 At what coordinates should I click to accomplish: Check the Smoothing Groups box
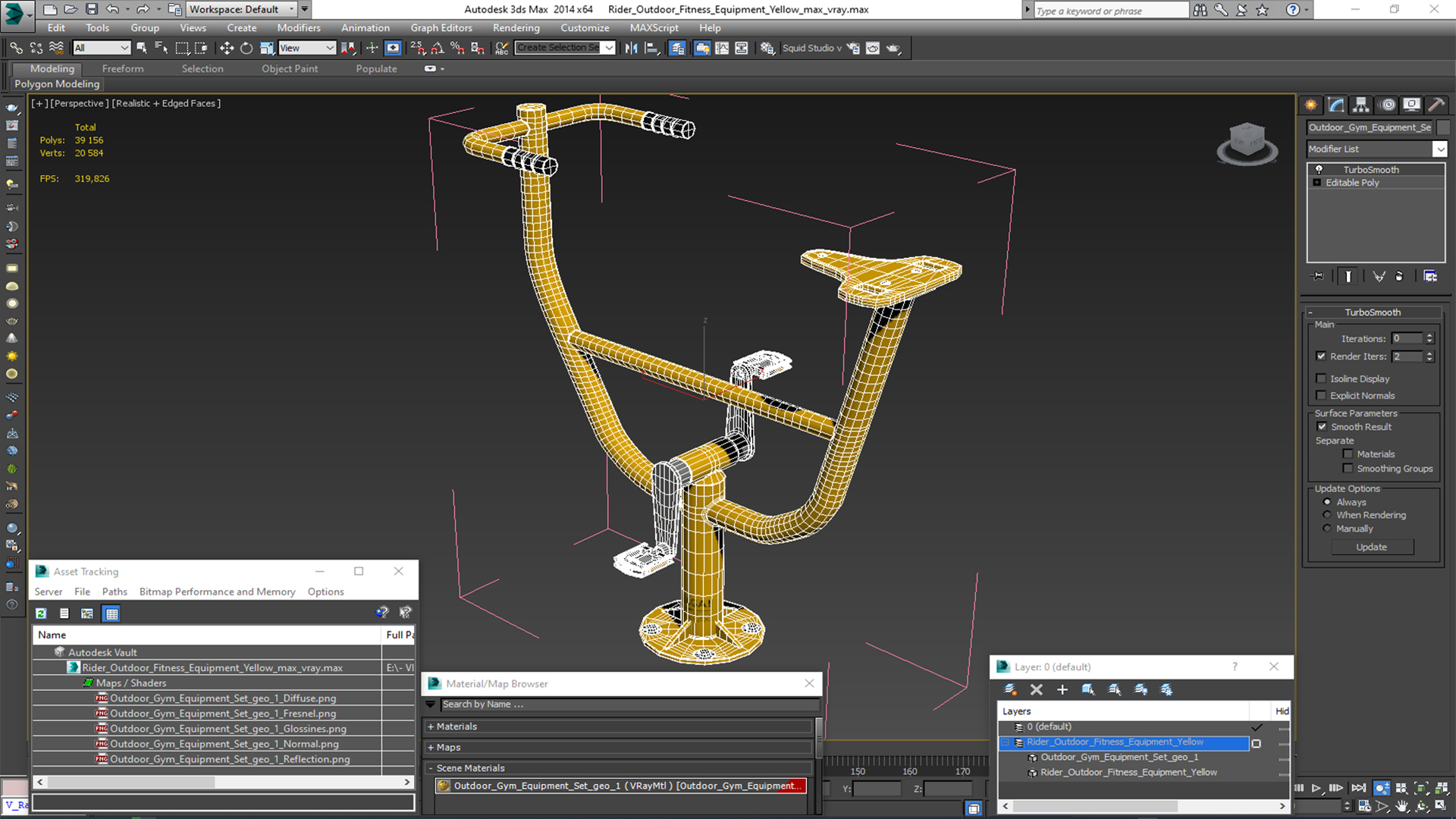click(x=1348, y=469)
